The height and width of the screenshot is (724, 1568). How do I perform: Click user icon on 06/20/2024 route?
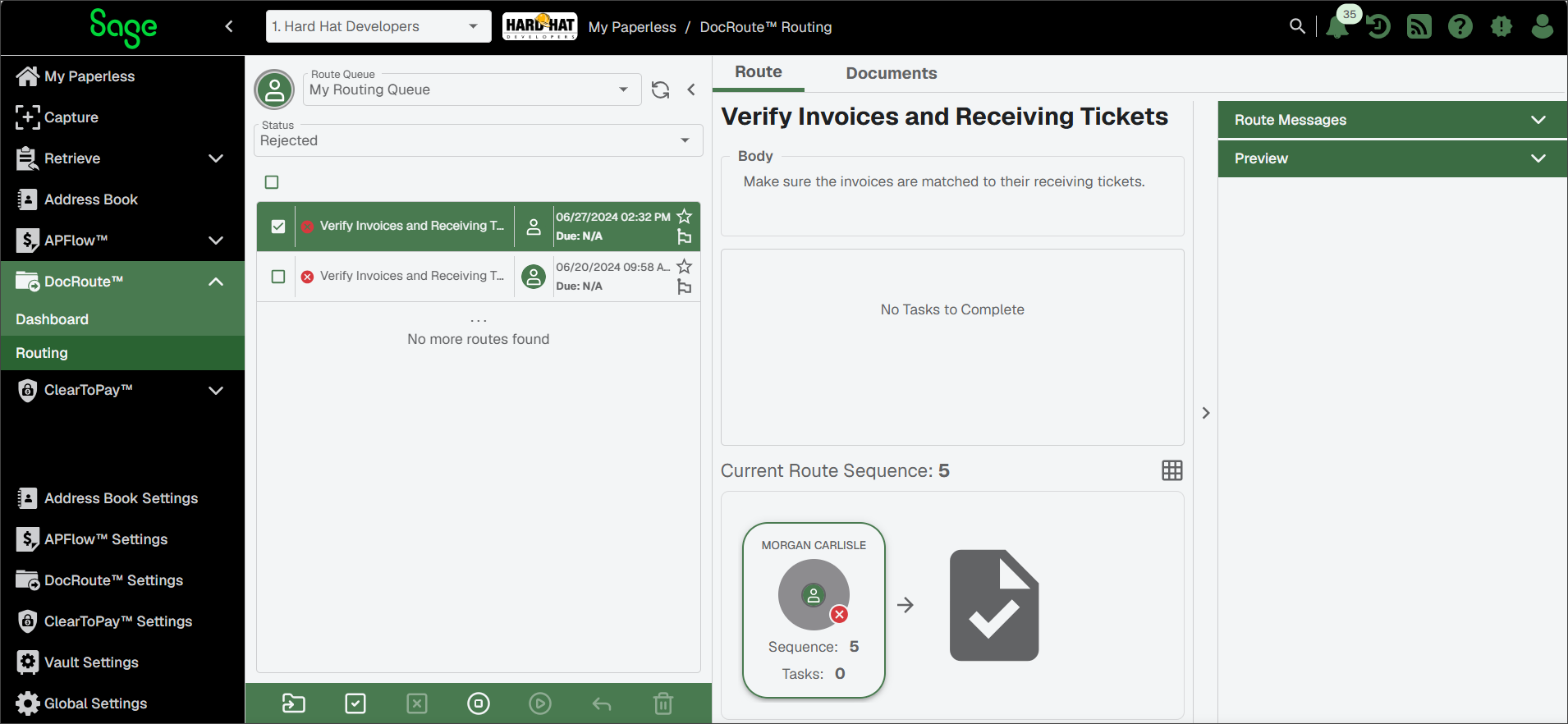534,277
